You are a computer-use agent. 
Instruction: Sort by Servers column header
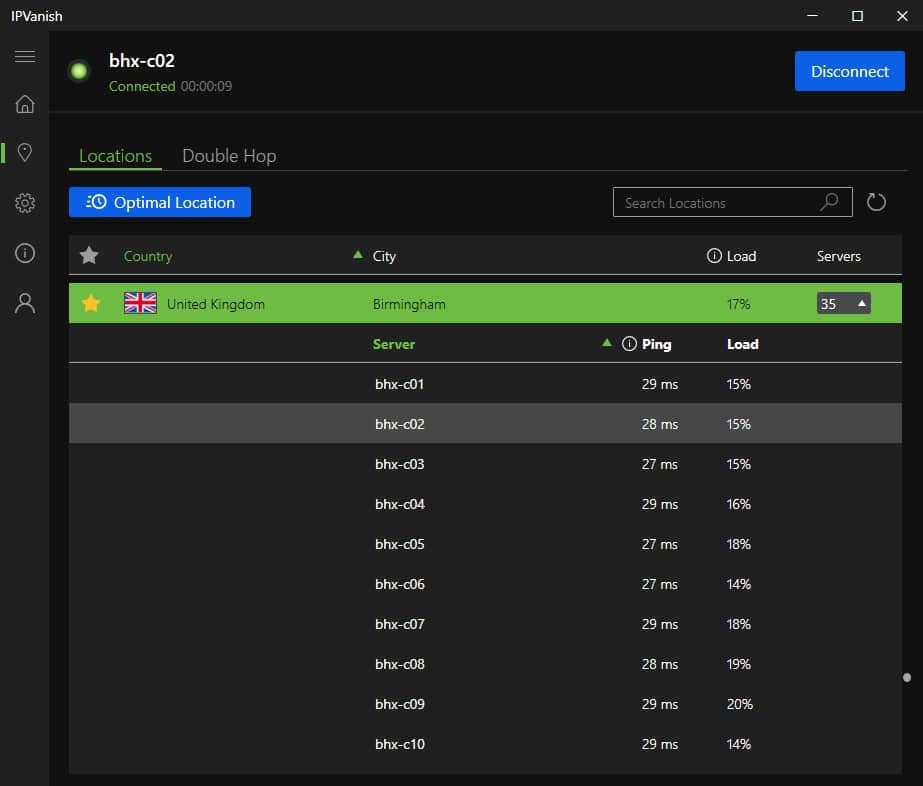[838, 256]
